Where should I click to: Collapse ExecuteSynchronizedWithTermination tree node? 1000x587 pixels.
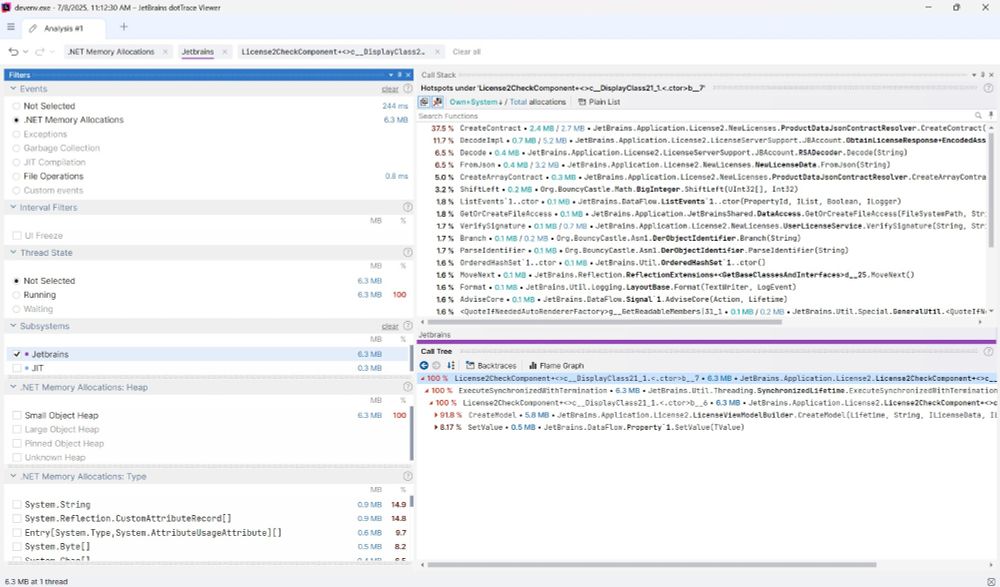(x=427, y=390)
